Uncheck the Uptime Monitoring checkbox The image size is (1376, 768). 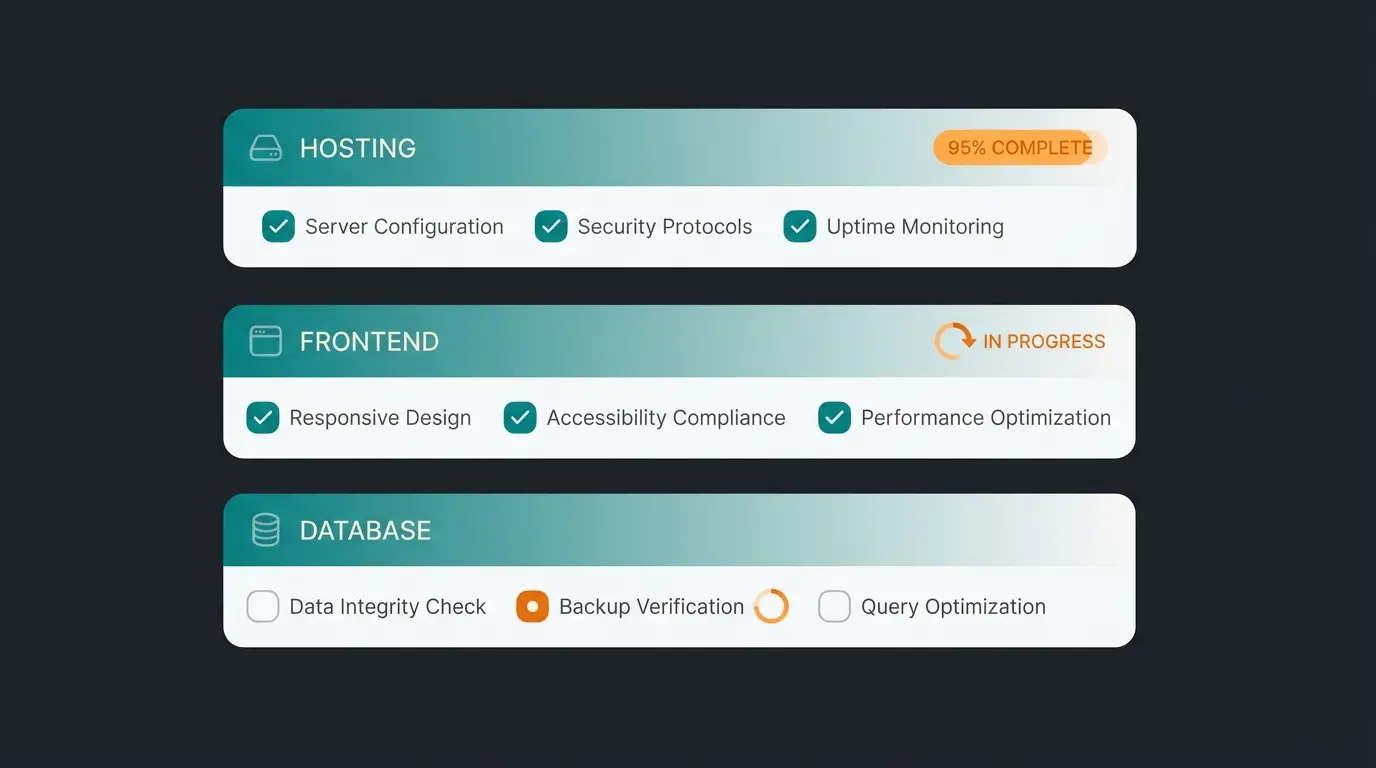pos(799,226)
